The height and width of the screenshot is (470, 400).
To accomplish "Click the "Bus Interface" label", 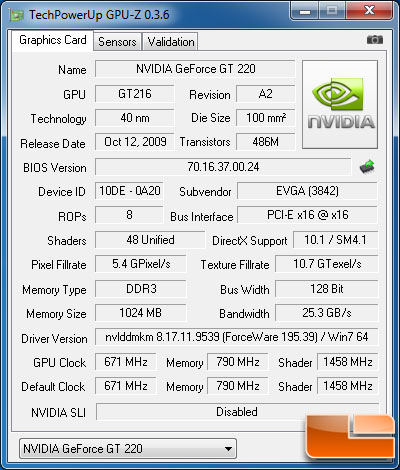I will (x=202, y=217).
